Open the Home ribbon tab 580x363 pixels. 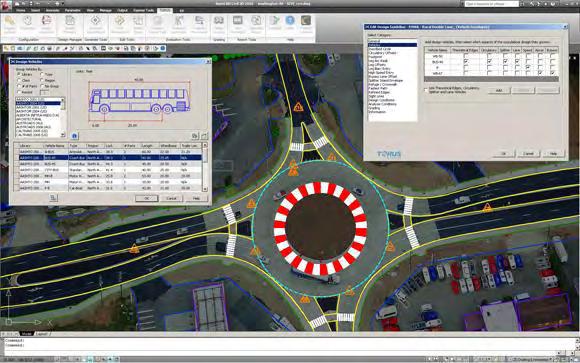[21, 10]
